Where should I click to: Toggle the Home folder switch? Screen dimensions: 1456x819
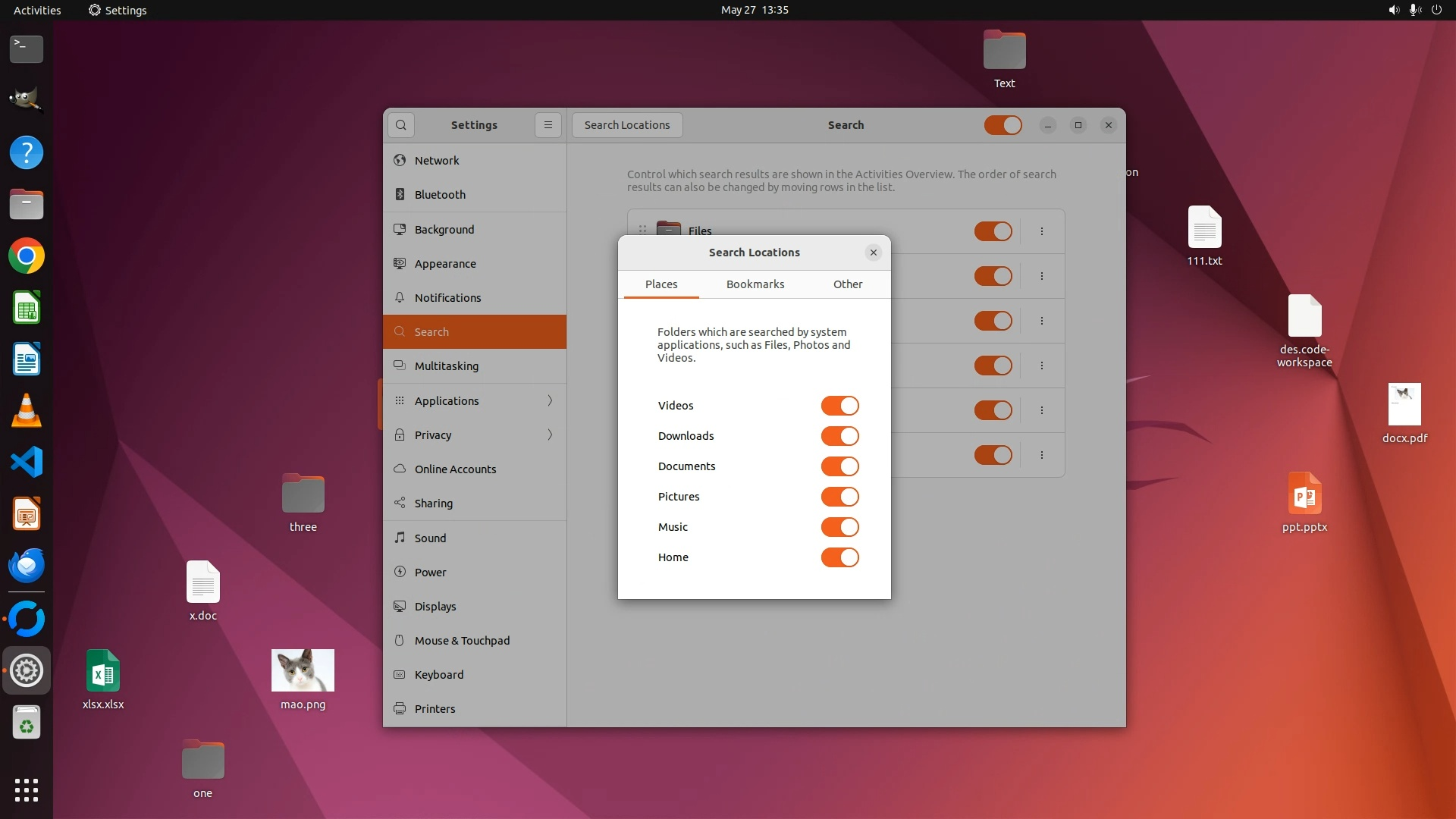click(x=839, y=557)
